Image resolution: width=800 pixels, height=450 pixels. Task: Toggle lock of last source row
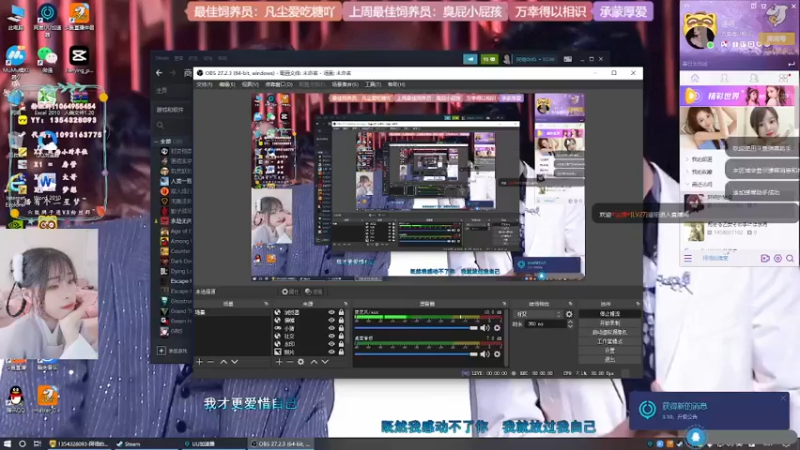click(341, 352)
